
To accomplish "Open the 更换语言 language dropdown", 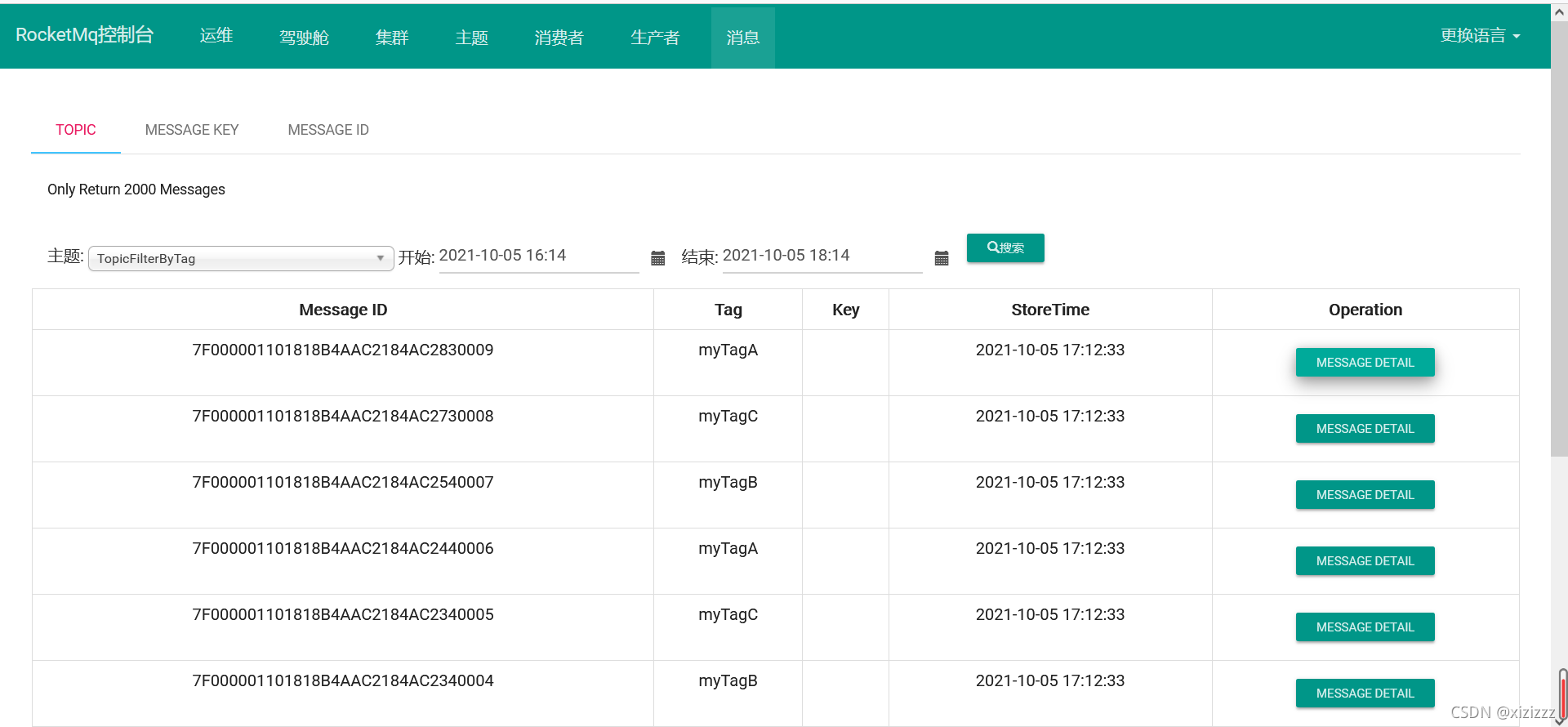I will click(1480, 36).
